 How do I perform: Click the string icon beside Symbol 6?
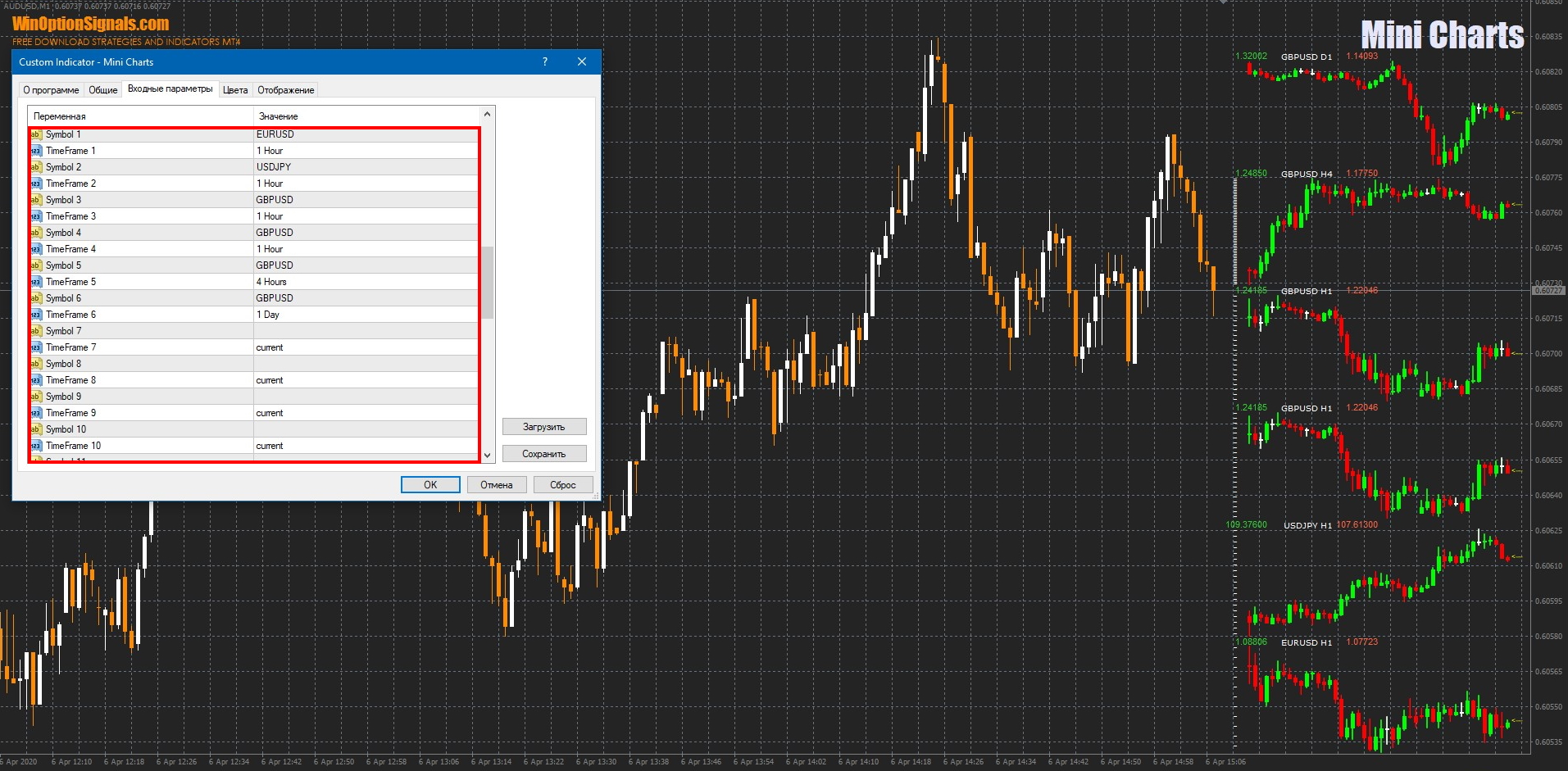[36, 298]
